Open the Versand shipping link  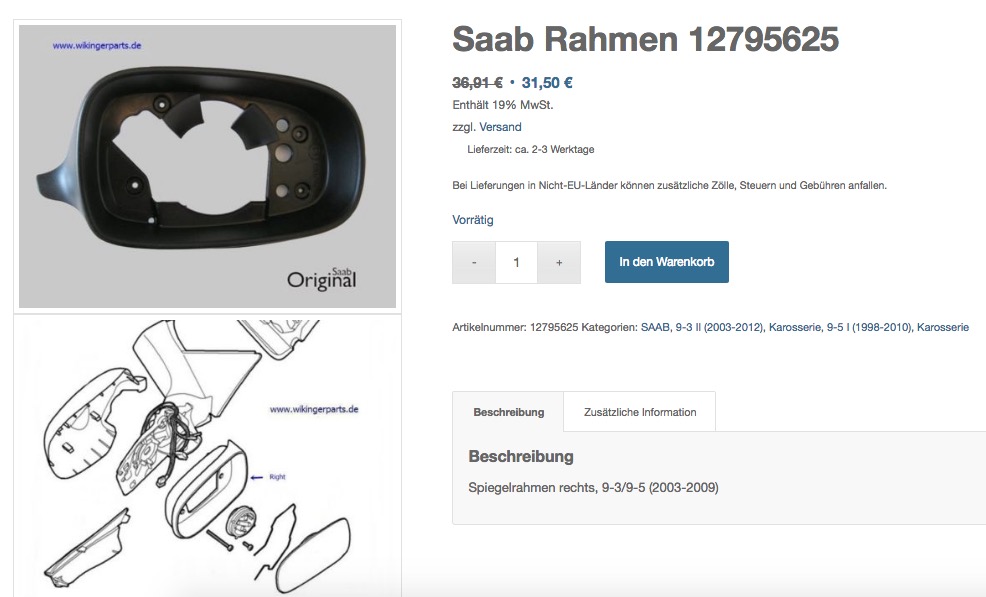click(x=501, y=127)
